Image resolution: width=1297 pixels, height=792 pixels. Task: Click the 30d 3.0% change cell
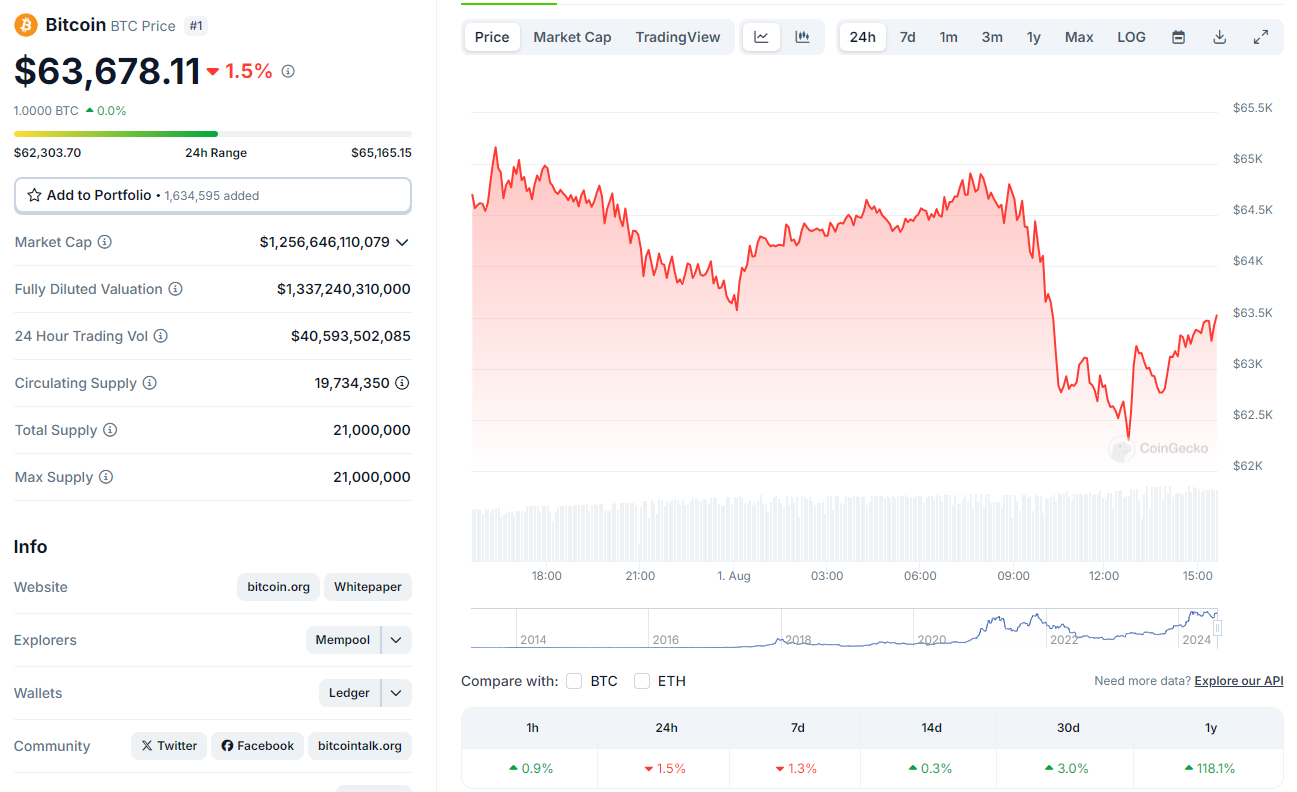tap(1064, 768)
